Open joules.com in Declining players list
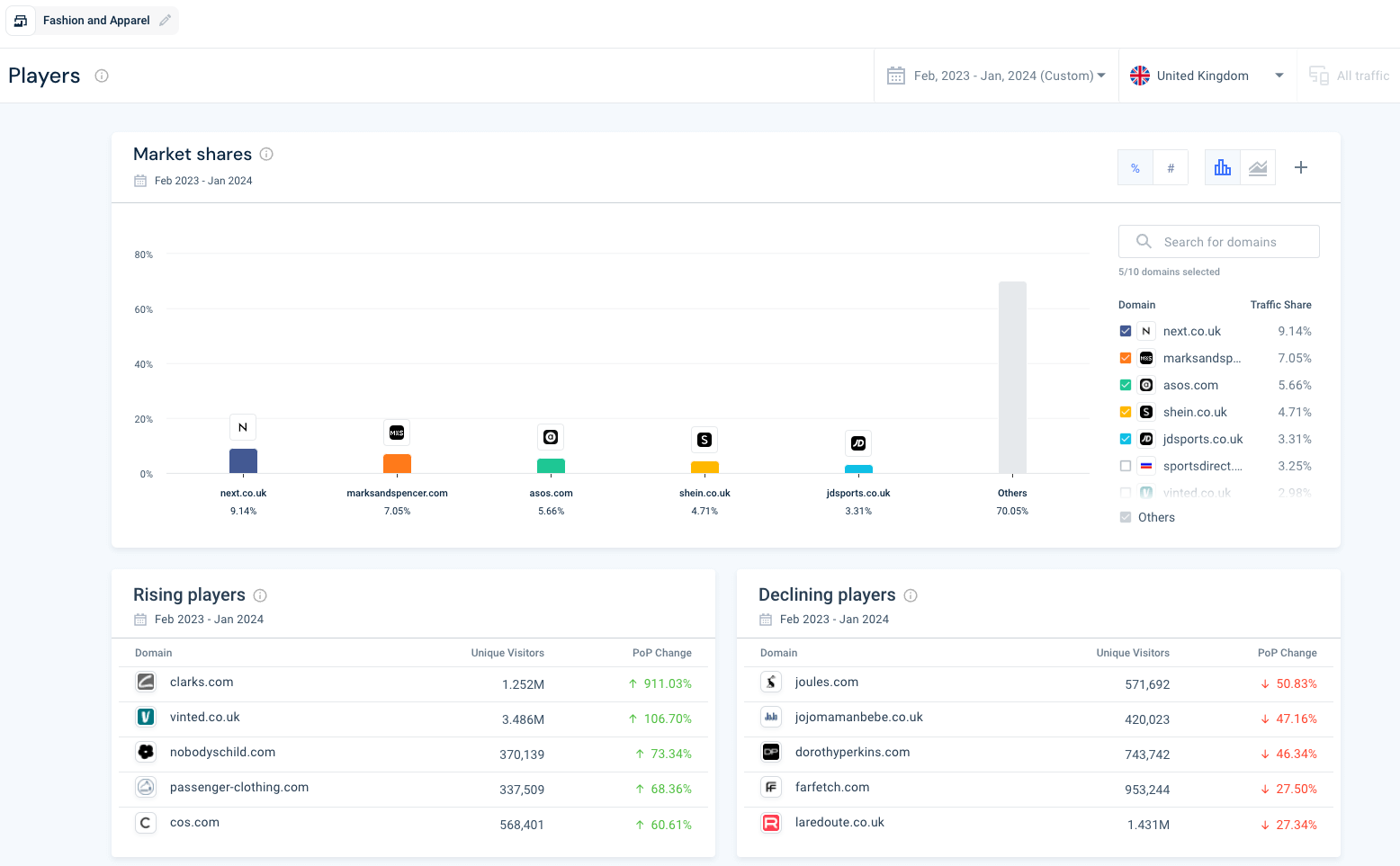This screenshot has width=1400, height=866. [826, 683]
